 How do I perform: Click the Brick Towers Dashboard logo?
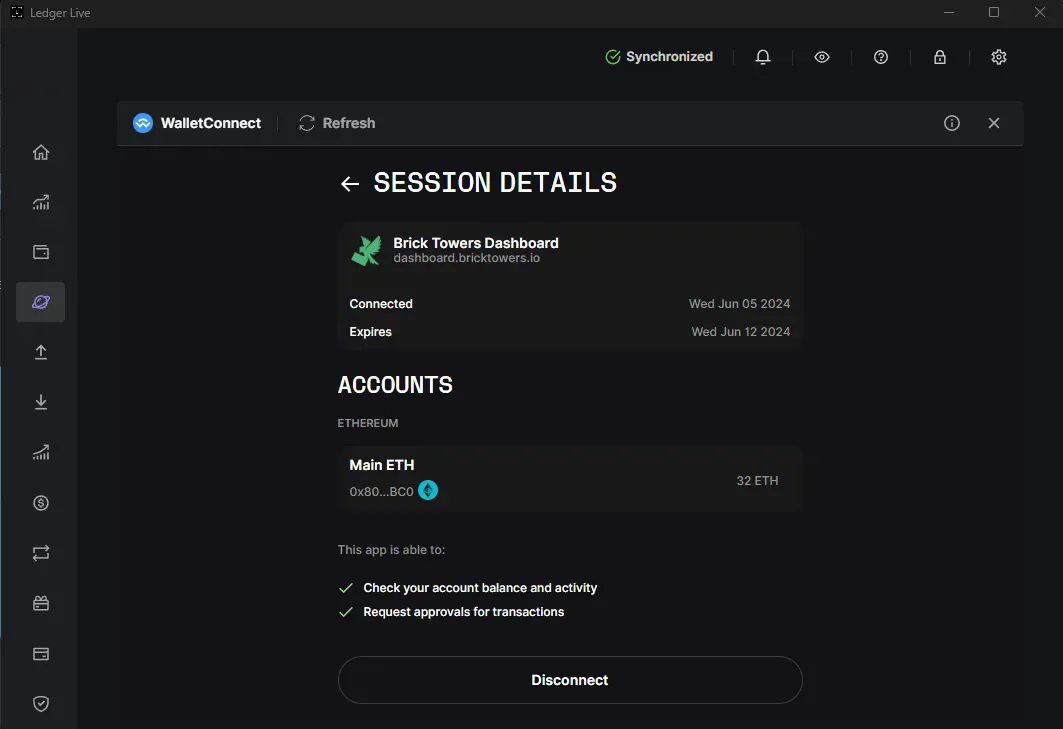(367, 250)
